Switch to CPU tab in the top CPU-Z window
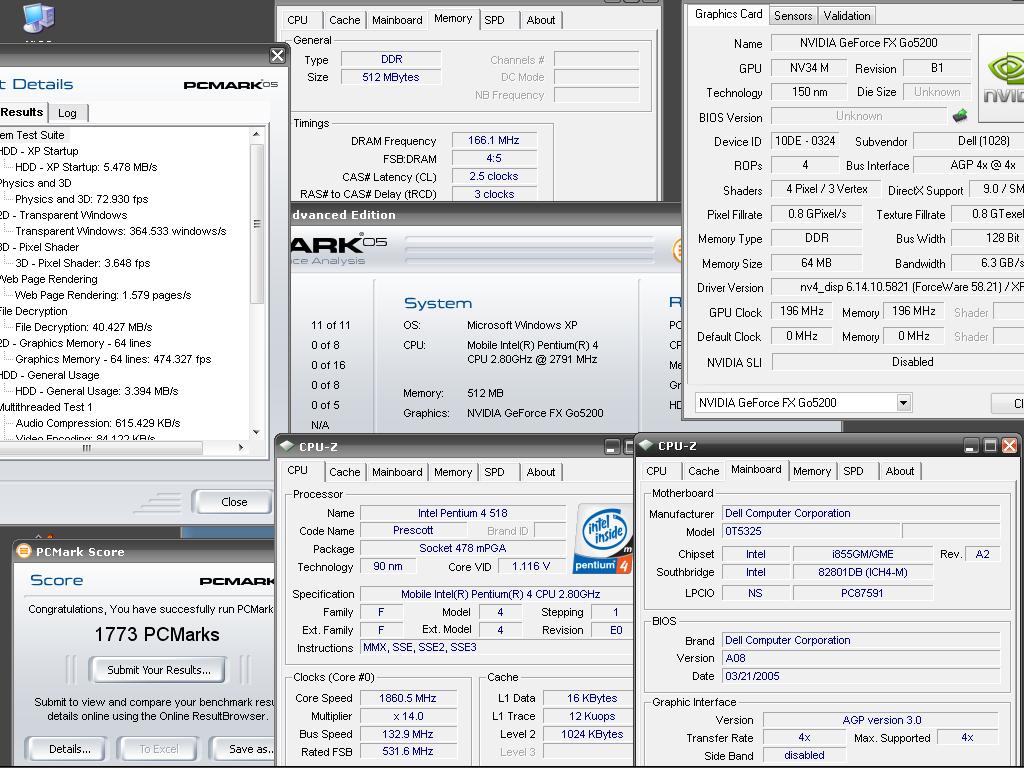This screenshot has height=768, width=1024. click(x=297, y=20)
